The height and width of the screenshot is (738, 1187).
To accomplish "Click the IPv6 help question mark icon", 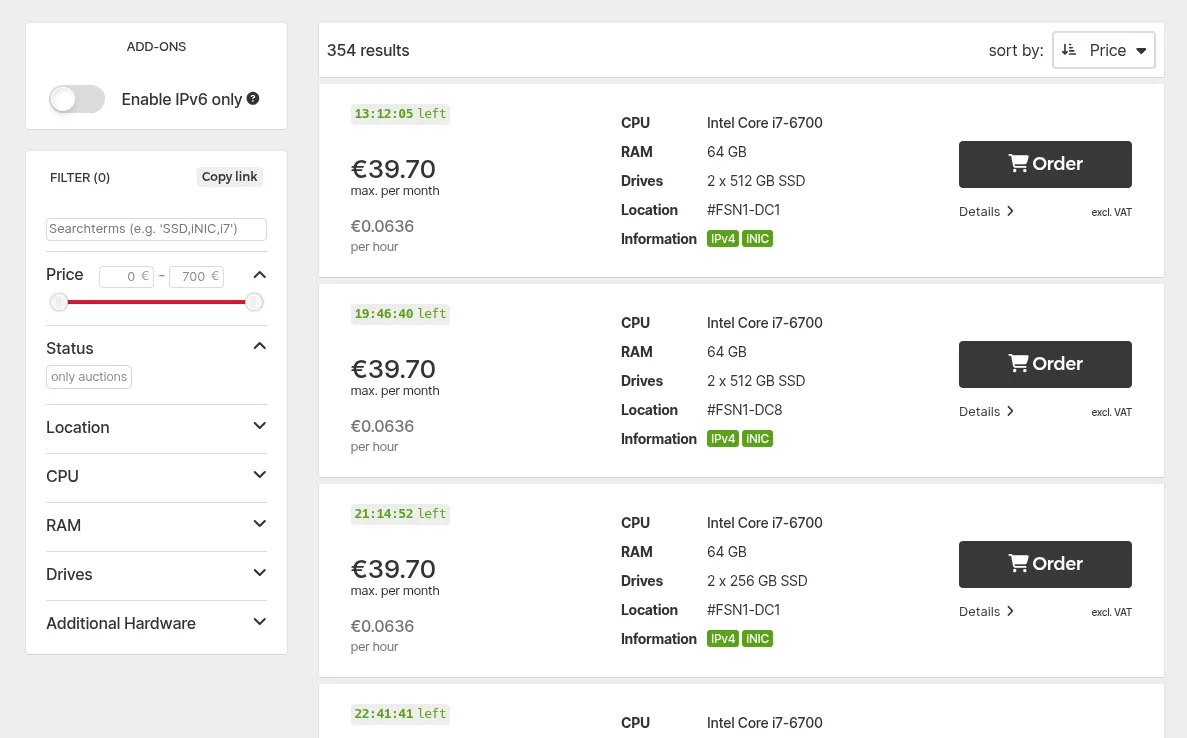I will point(253,99).
